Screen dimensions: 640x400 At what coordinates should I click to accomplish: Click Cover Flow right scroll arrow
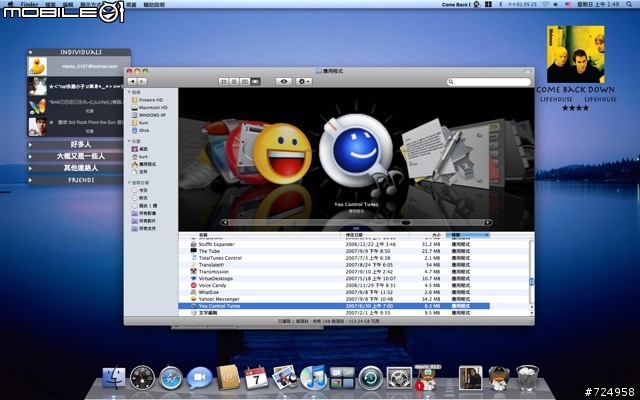pos(488,222)
